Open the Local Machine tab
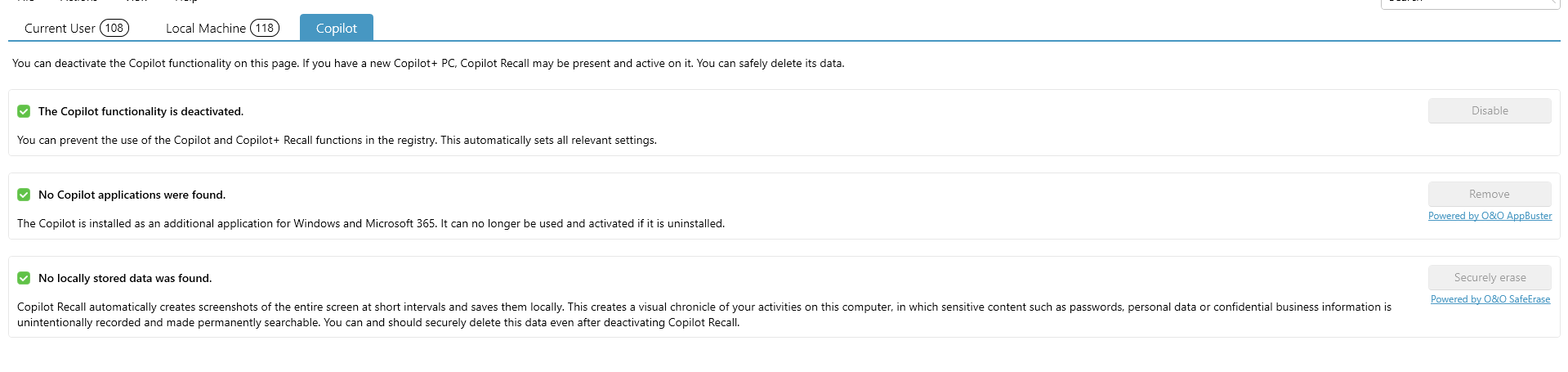Image resolution: width=1568 pixels, height=372 pixels. tap(222, 28)
